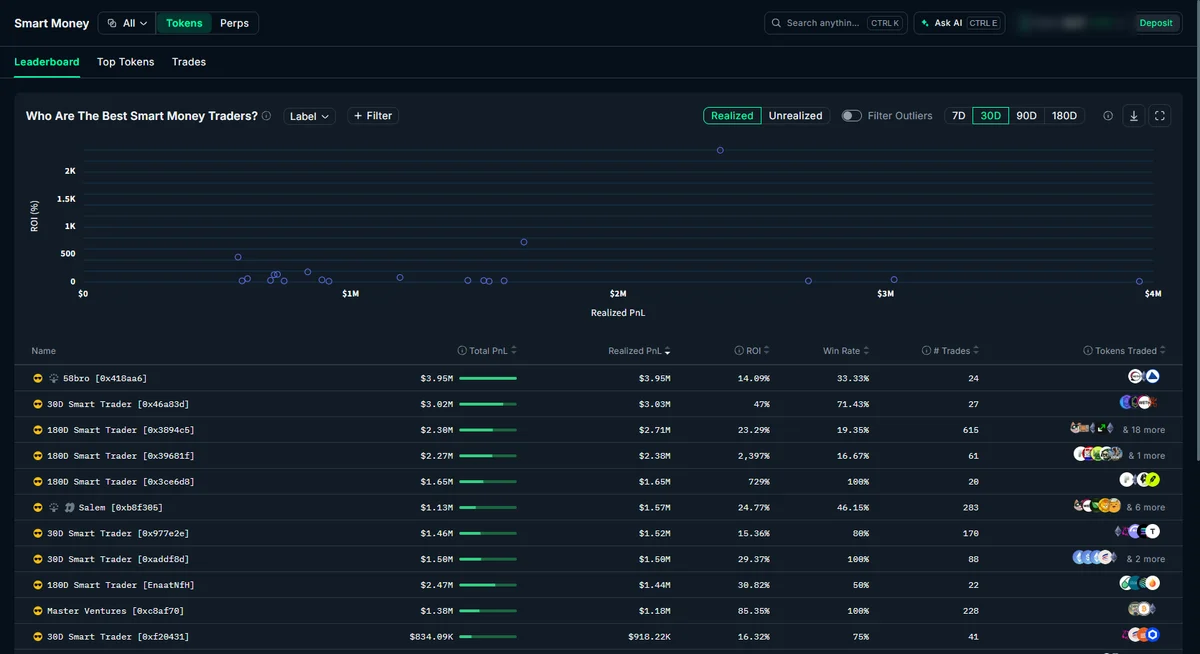The height and width of the screenshot is (654, 1200).
Task: Expand '& 1 more' tokens list
Action: (1146, 456)
